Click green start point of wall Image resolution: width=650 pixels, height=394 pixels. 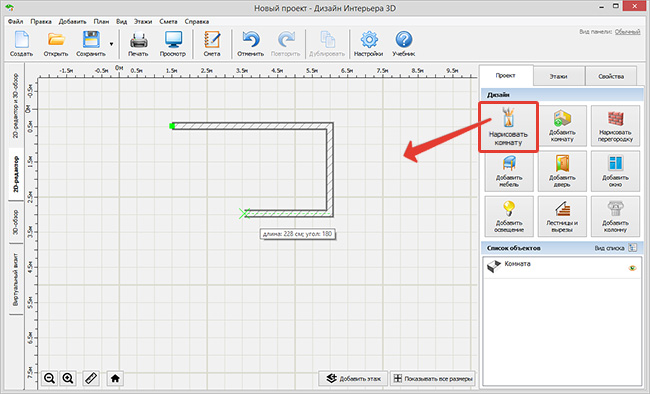pos(172,126)
